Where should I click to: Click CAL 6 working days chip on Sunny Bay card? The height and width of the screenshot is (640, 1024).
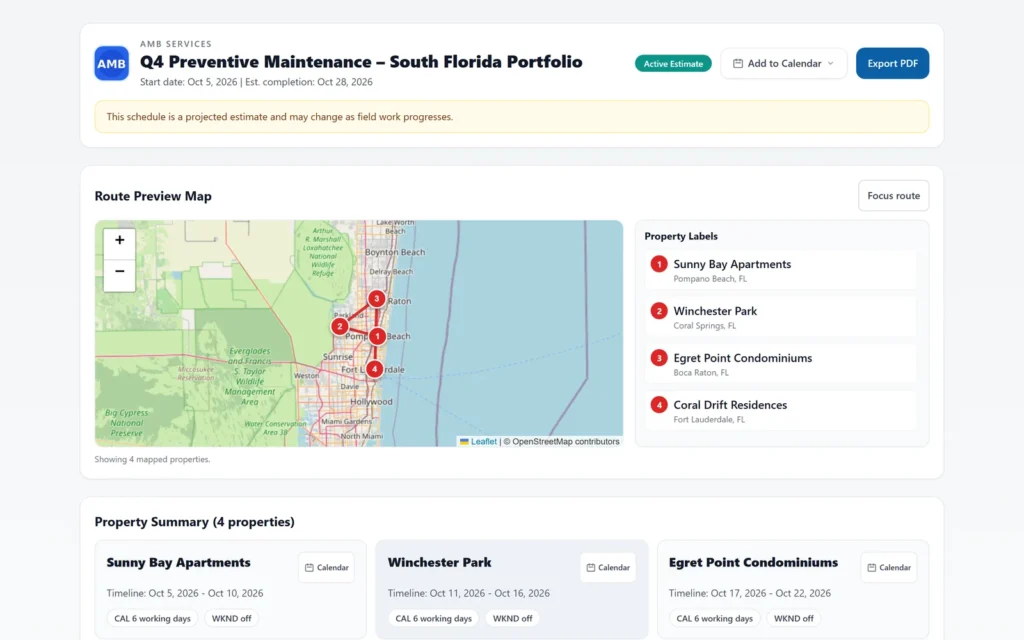pyautogui.click(x=152, y=618)
